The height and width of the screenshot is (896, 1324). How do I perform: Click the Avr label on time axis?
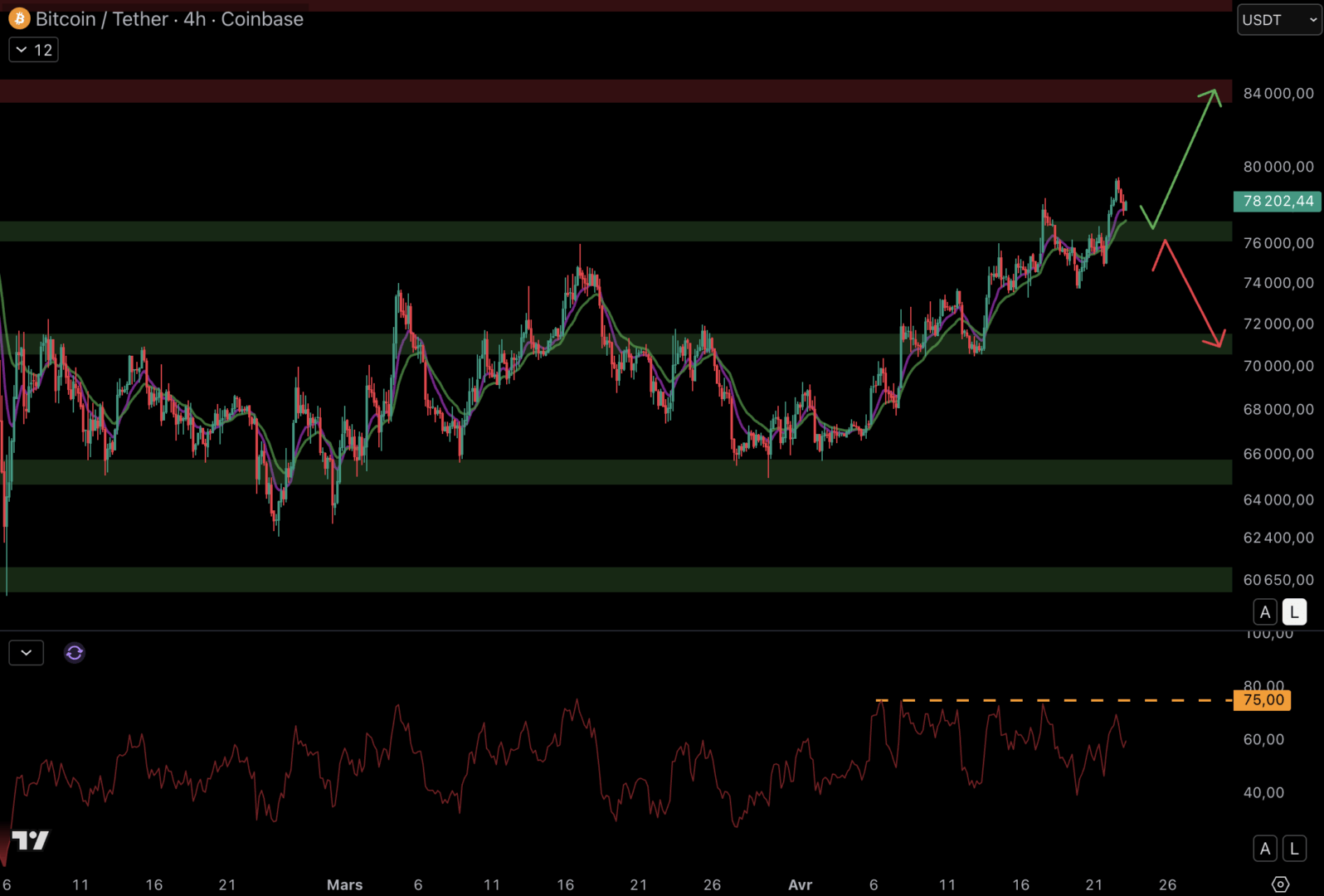click(x=800, y=884)
